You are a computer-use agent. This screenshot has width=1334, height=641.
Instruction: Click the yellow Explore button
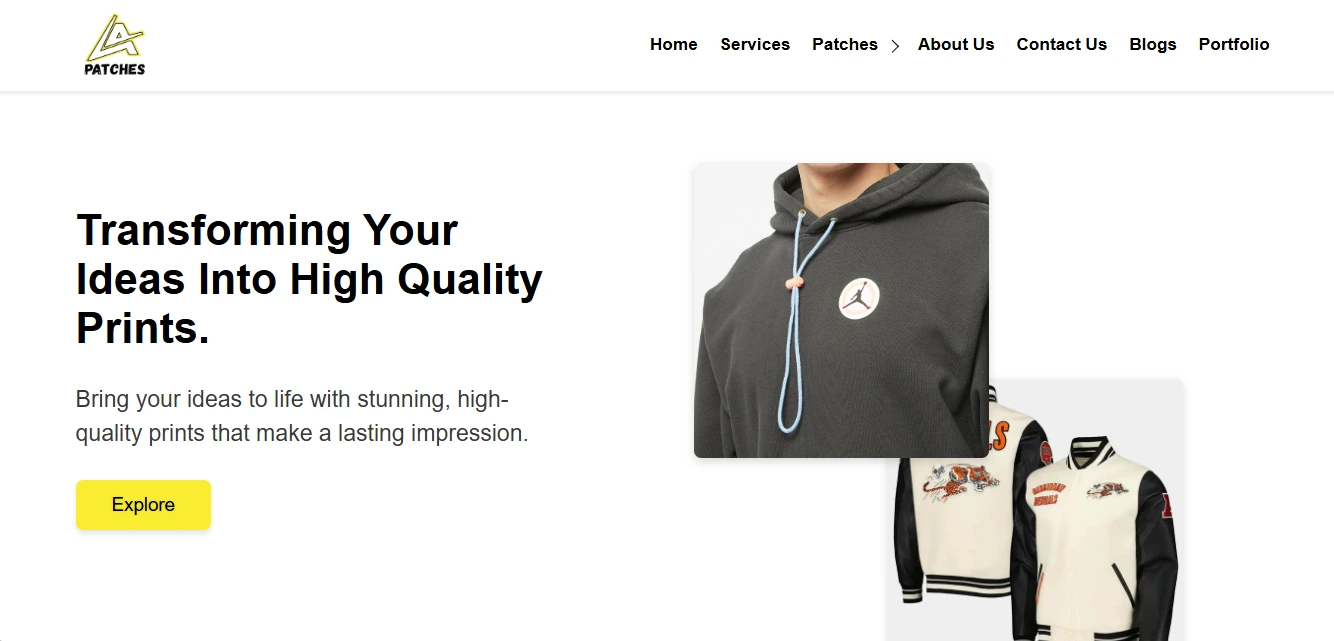point(143,505)
